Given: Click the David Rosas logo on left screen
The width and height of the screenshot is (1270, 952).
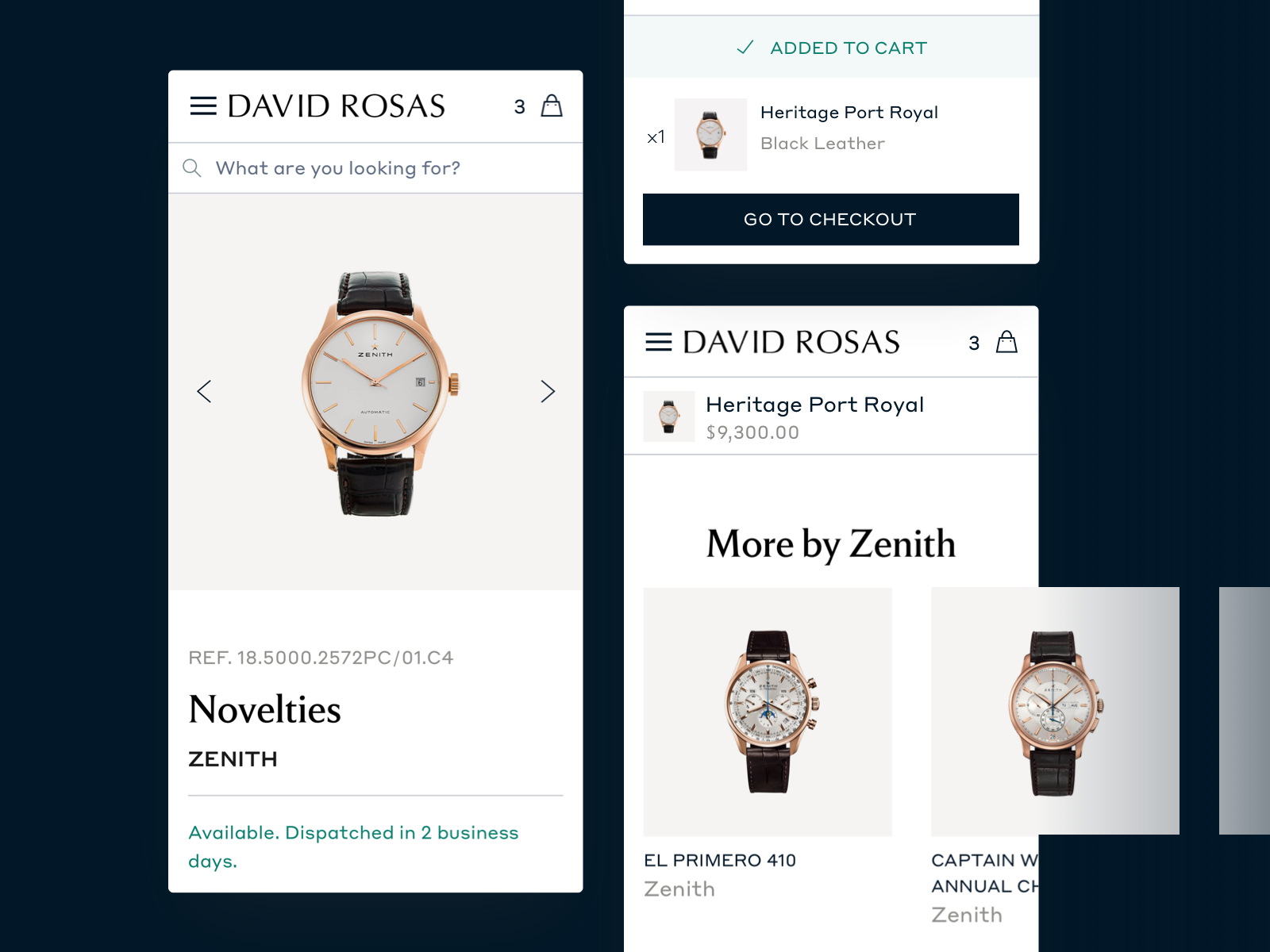Looking at the screenshot, I should pos(337,106).
